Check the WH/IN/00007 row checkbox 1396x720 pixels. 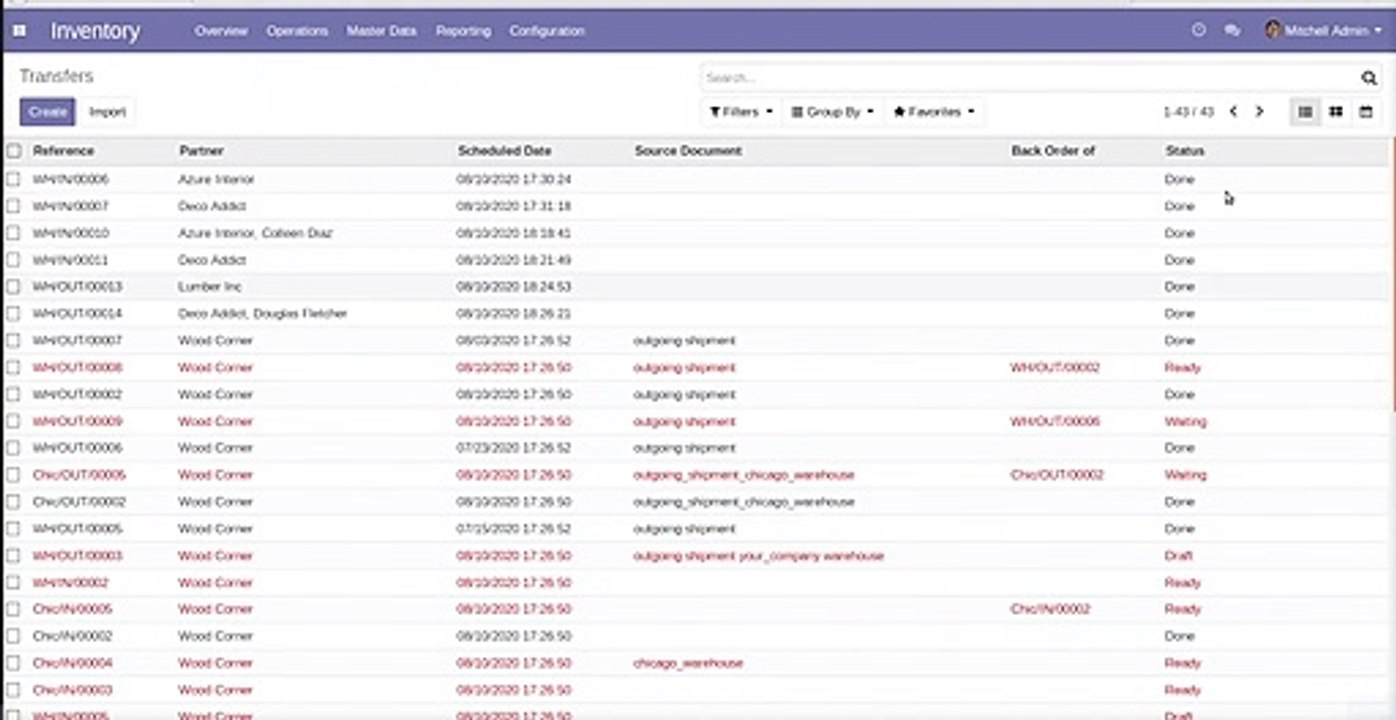13,206
